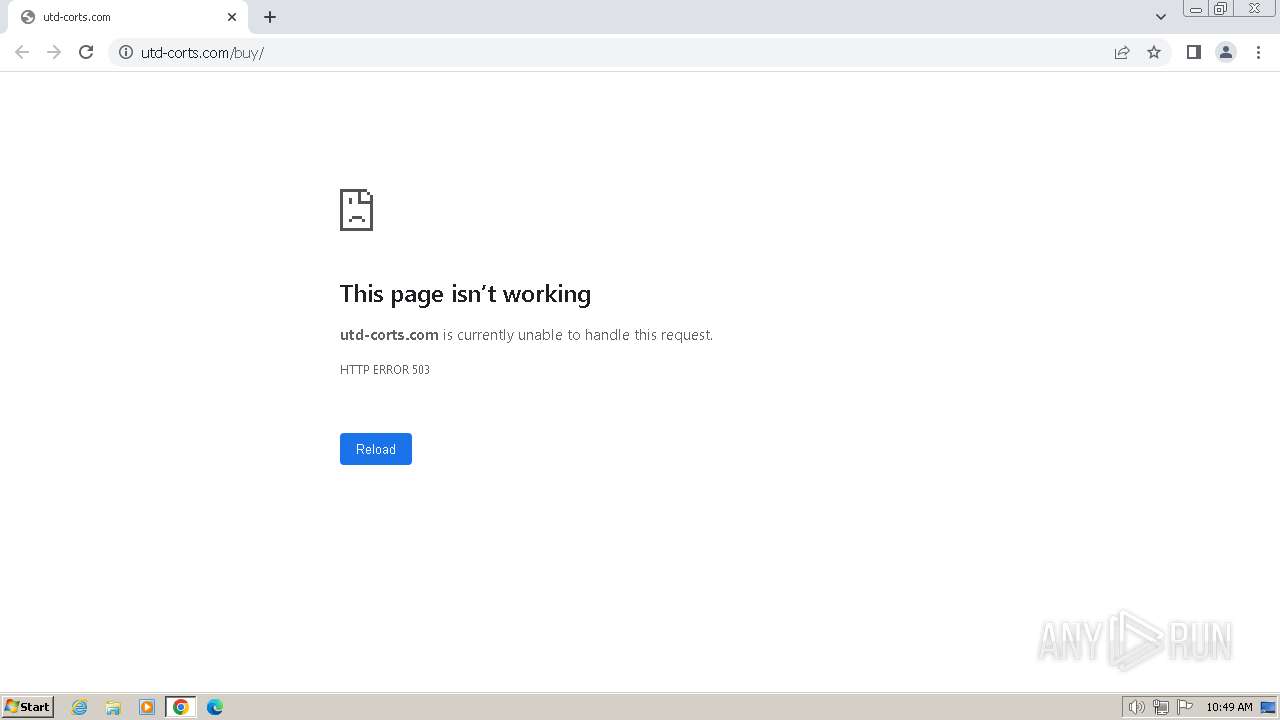Screen dimensions: 1280x720
Task: Click the 10:49 AM clock
Action: [x=1229, y=707]
